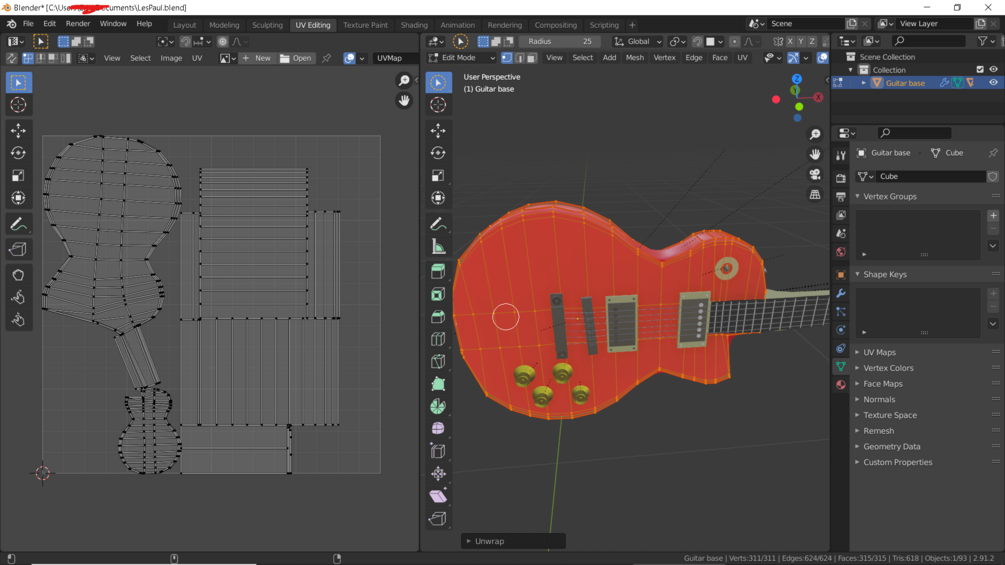The height and width of the screenshot is (565, 1005).
Task: Expand the UV Maps panel
Action: tap(879, 352)
